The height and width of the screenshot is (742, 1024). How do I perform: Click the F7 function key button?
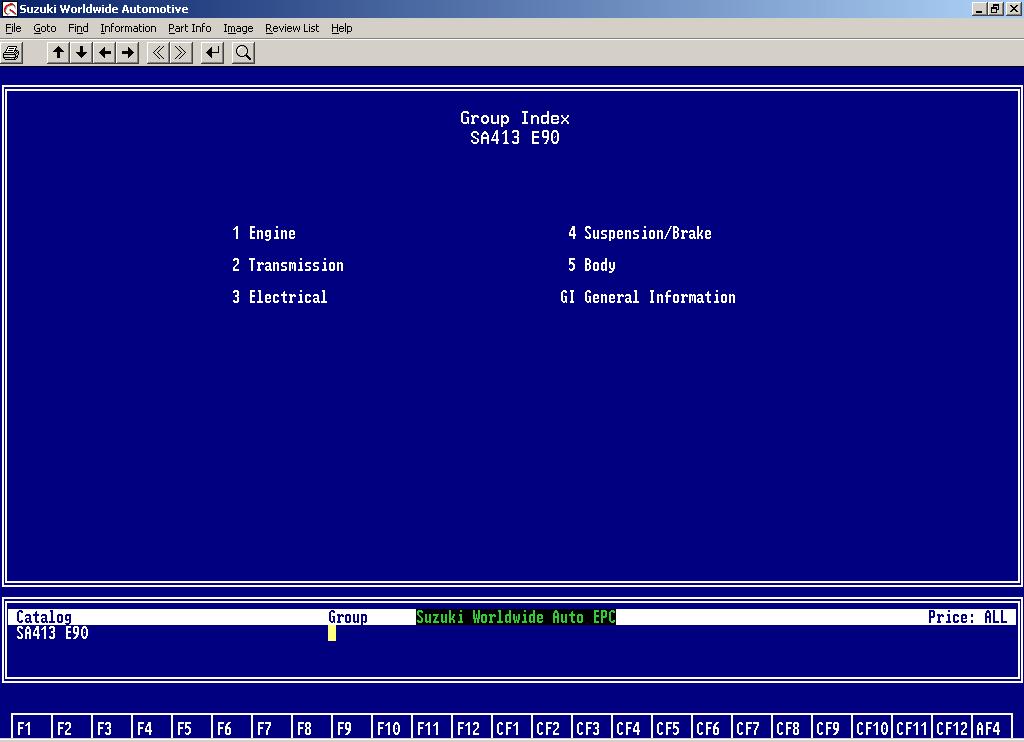pyautogui.click(x=271, y=728)
